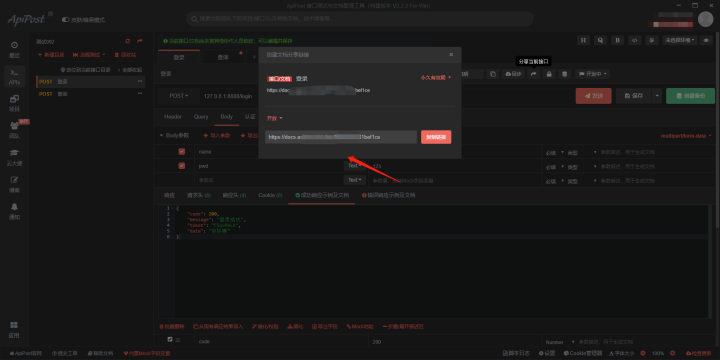The image size is (720, 360).
Task: Toggle the code field checkbox
Action: 170,339
